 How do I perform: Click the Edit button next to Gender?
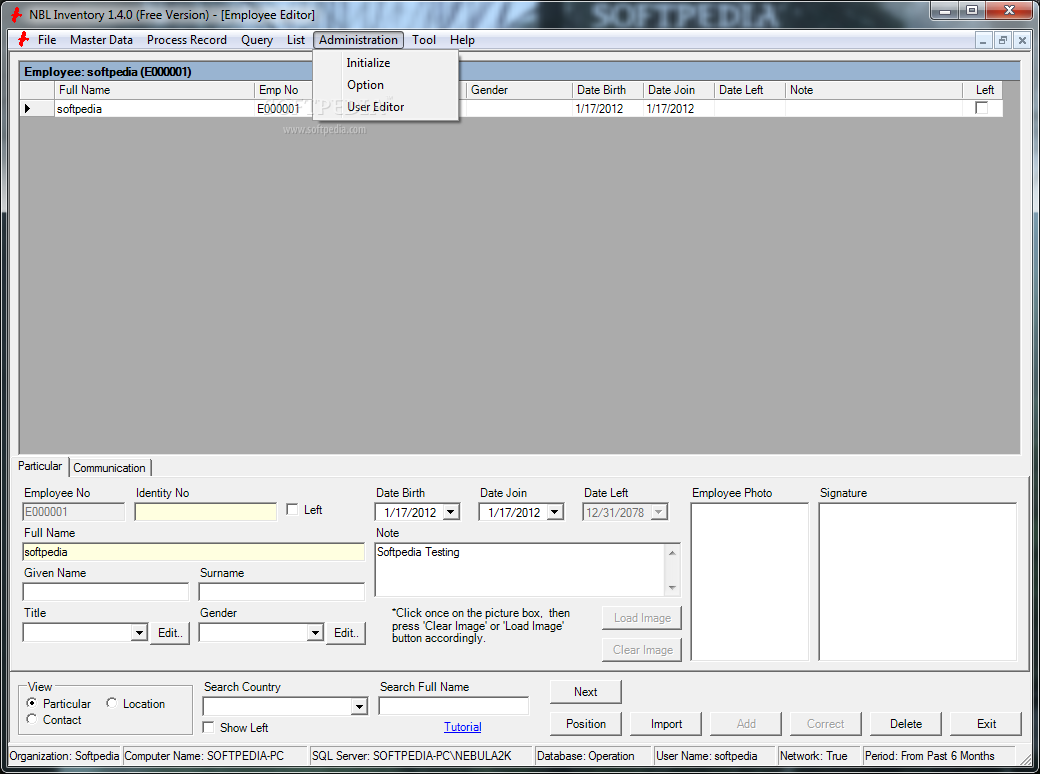[346, 633]
